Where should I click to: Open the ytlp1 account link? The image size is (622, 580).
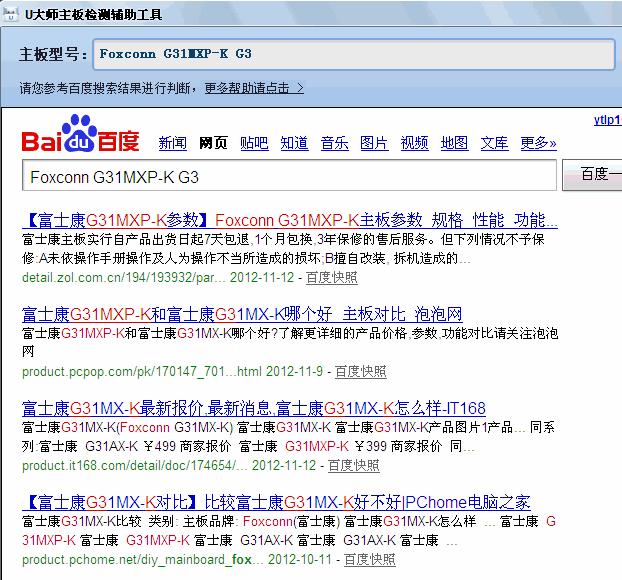607,120
